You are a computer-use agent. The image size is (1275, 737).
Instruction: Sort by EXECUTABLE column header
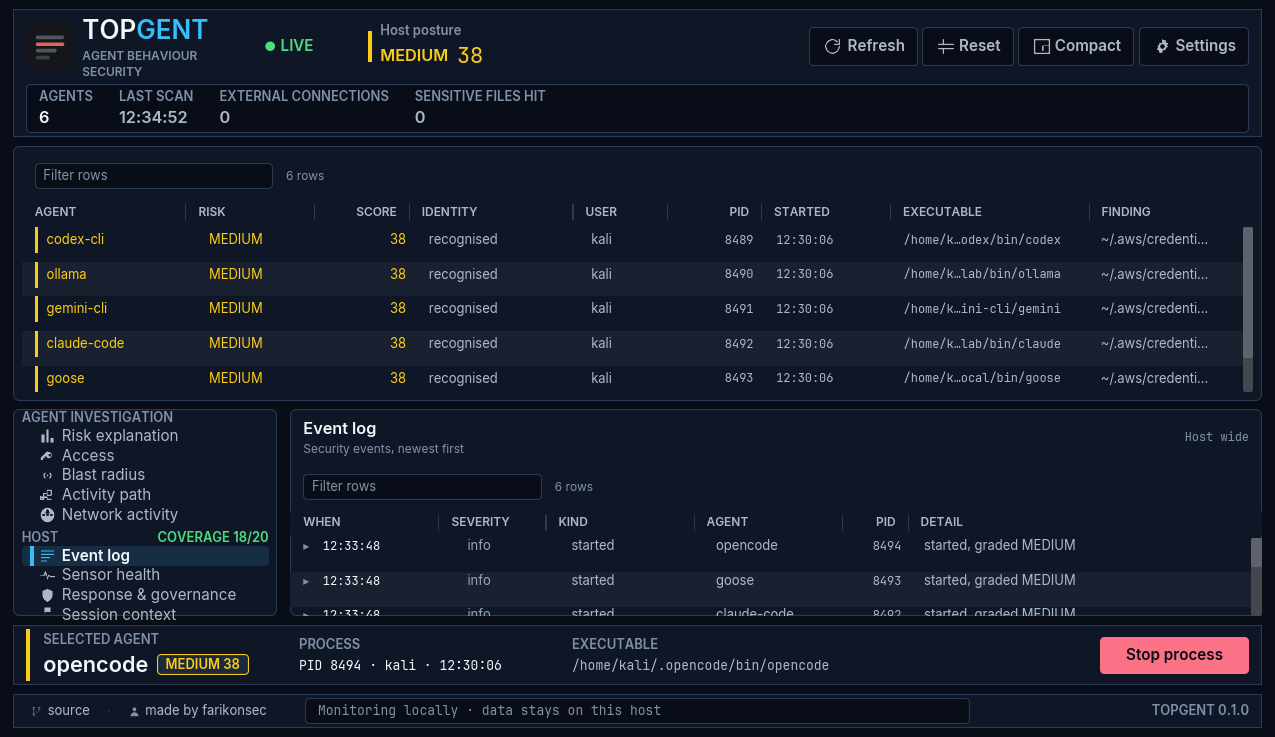tap(942, 212)
